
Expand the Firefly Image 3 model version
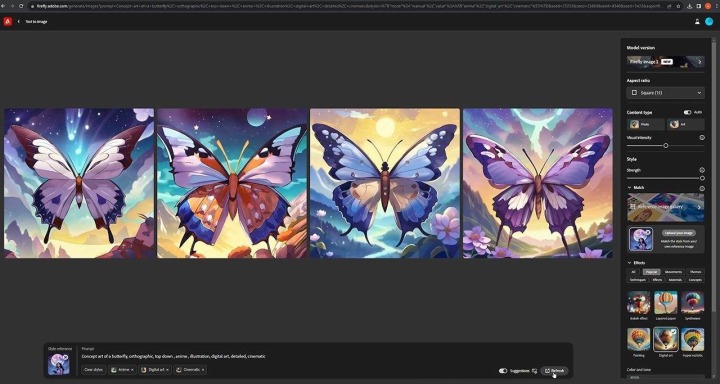(x=665, y=62)
